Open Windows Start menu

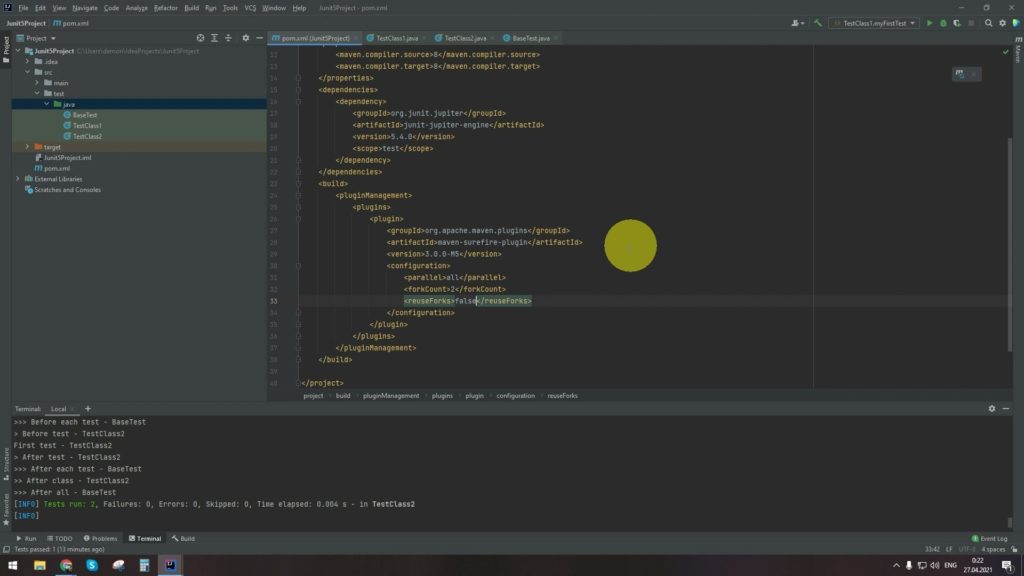[12, 566]
